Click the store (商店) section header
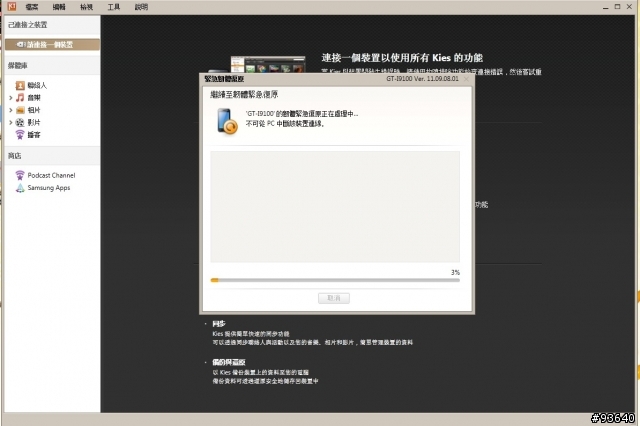The width and height of the screenshot is (640, 426). point(52,155)
